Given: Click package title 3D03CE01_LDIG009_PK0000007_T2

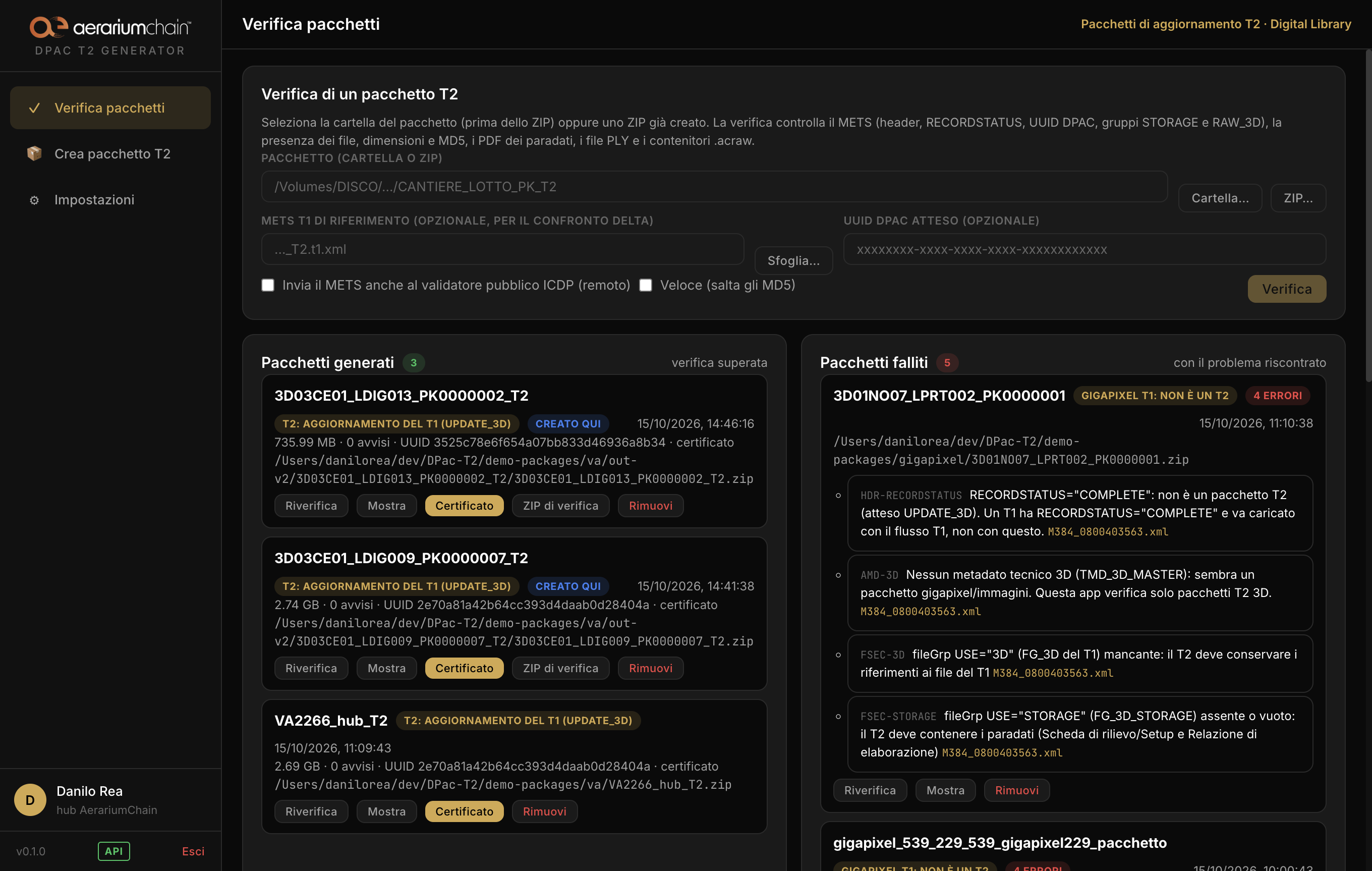Looking at the screenshot, I should (402, 558).
